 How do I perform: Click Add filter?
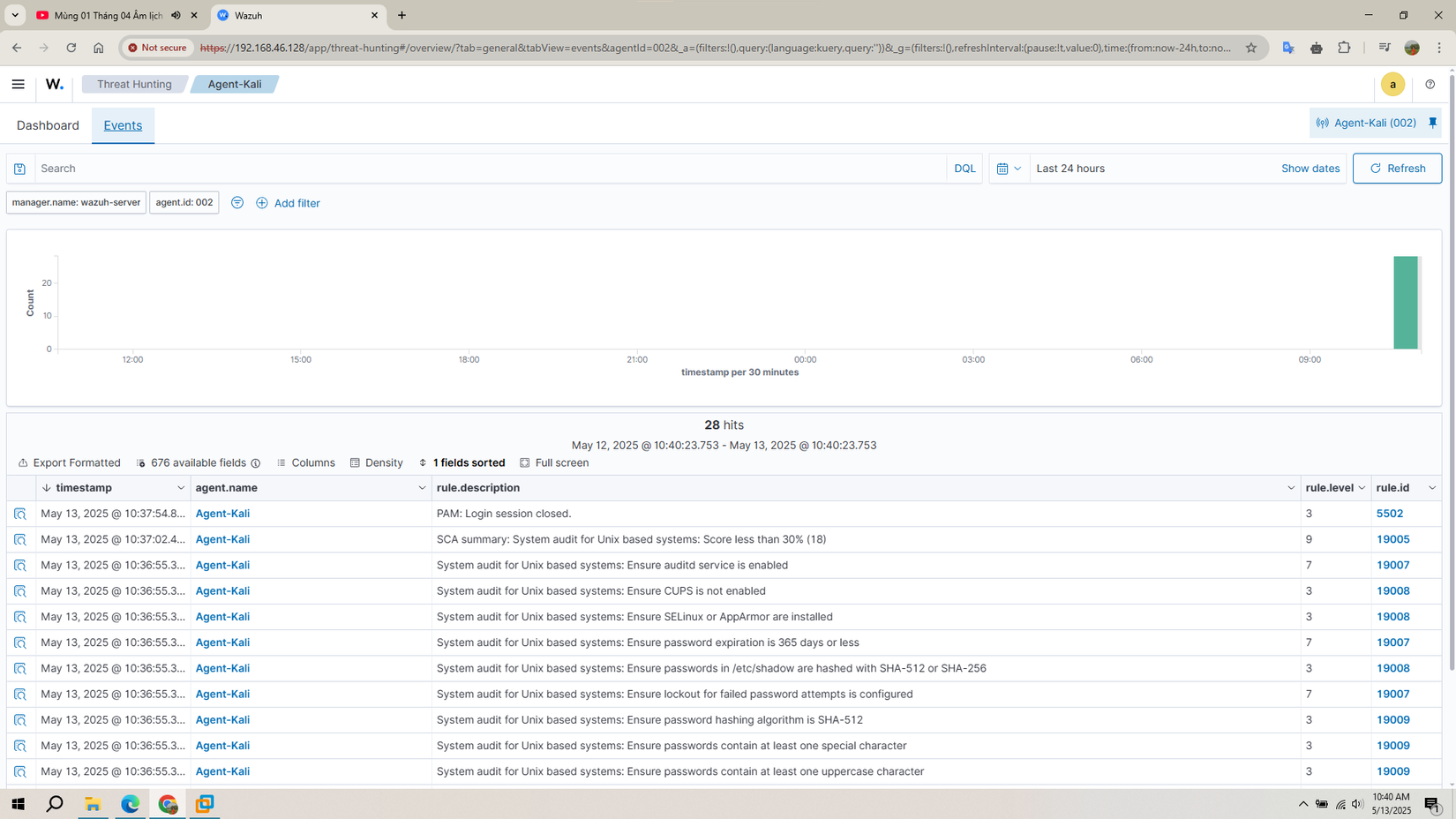pos(288,203)
